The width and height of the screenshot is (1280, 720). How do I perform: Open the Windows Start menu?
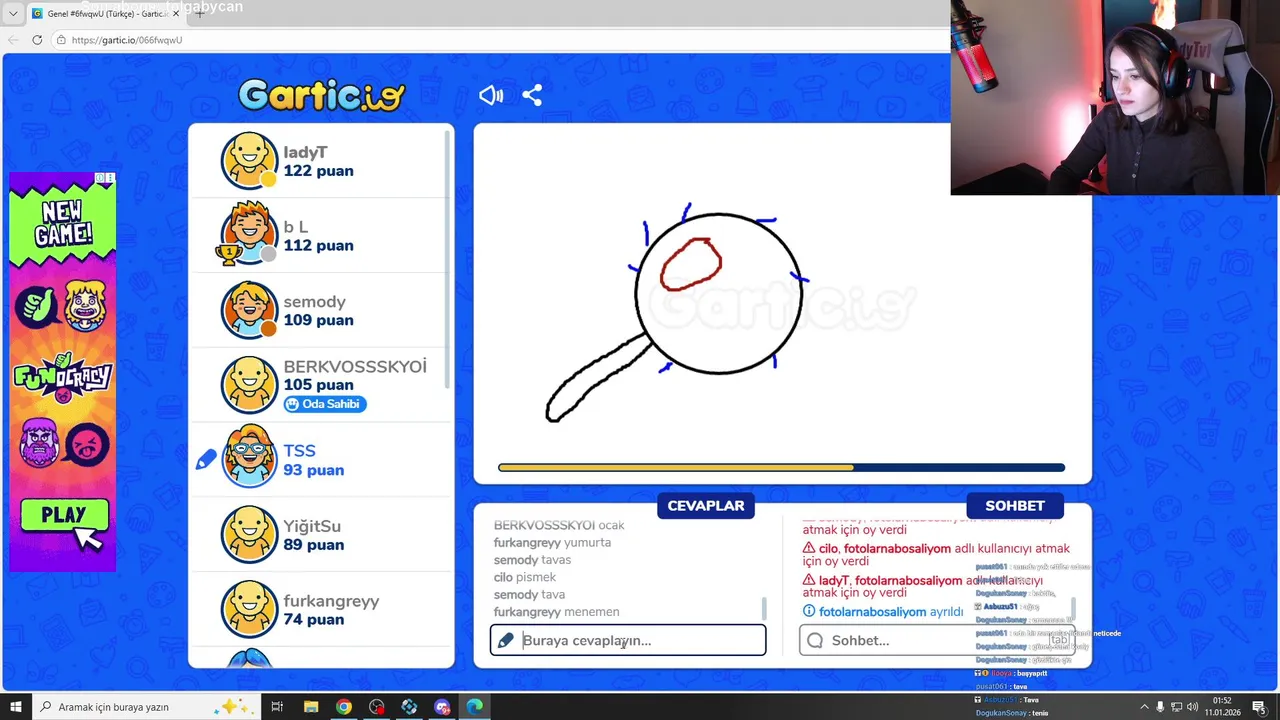[15, 707]
